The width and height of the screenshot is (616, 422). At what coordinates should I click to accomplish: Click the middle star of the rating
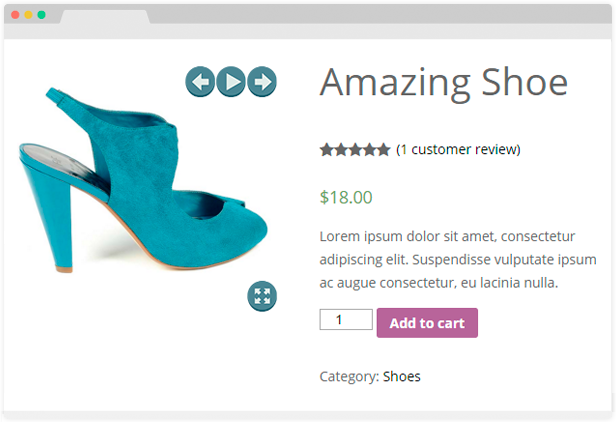click(x=355, y=150)
